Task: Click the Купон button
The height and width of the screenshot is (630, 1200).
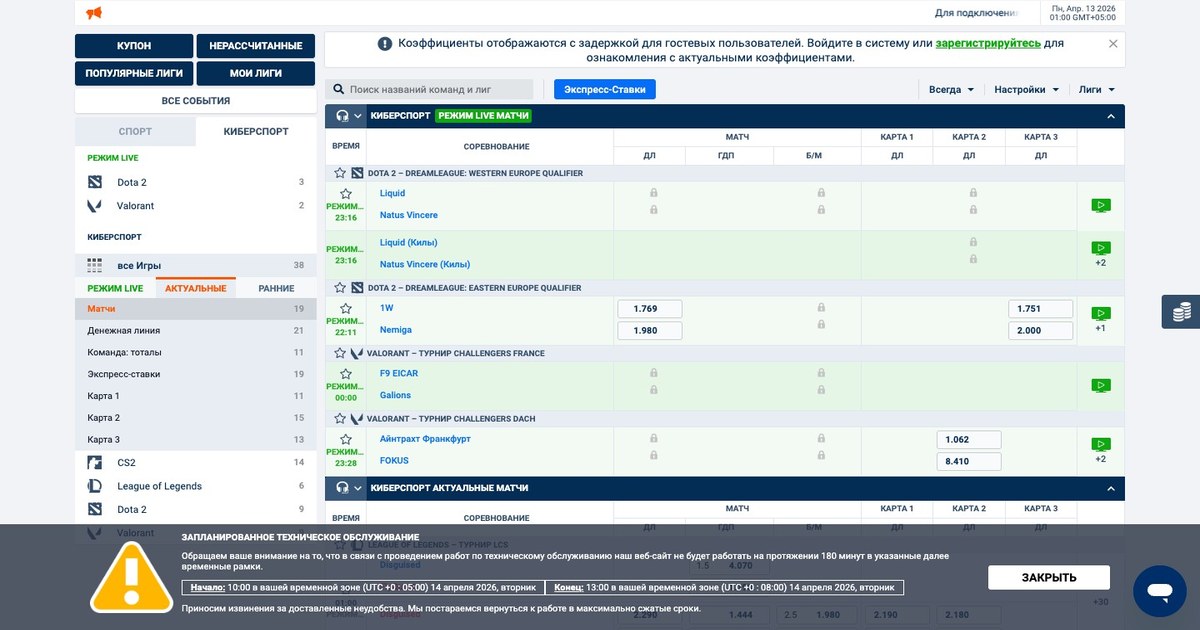Action: pyautogui.click(x=134, y=46)
